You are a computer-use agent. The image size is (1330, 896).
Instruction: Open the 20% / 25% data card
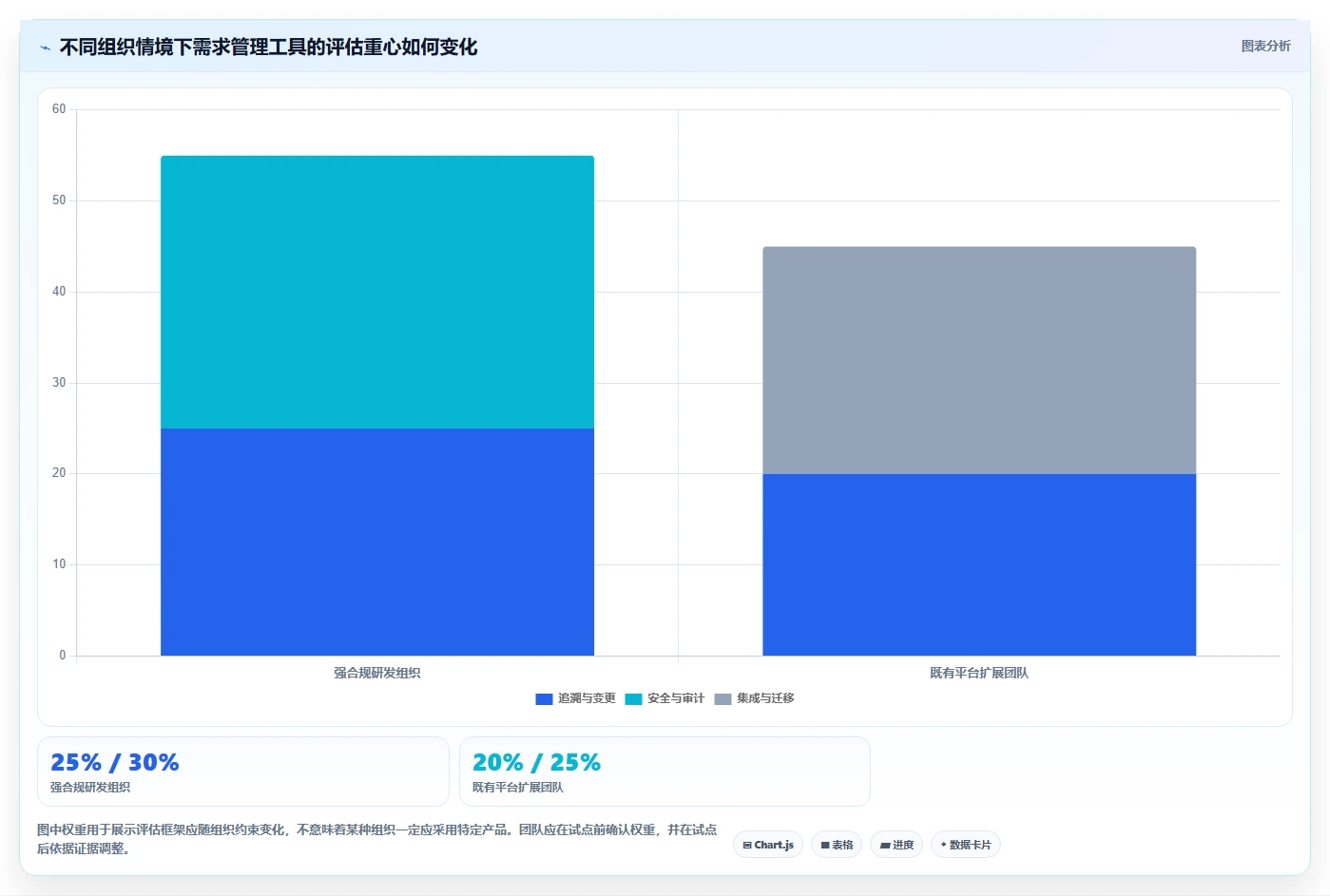(x=665, y=772)
